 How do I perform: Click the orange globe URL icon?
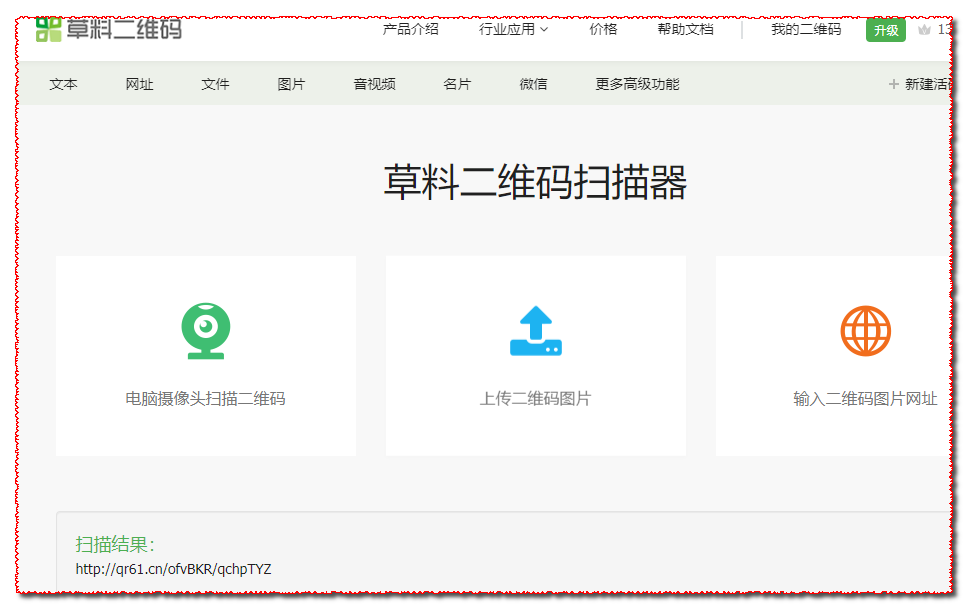point(865,331)
